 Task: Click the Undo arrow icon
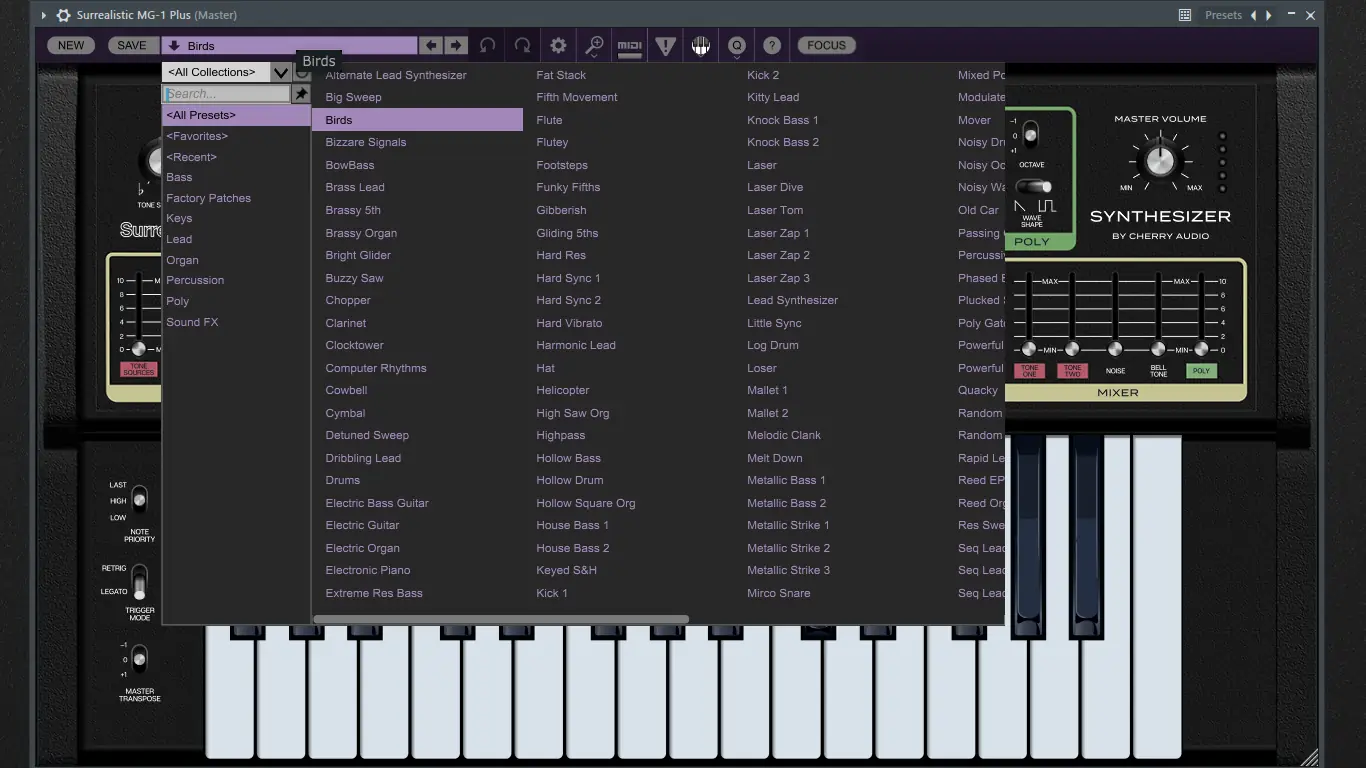pos(487,45)
